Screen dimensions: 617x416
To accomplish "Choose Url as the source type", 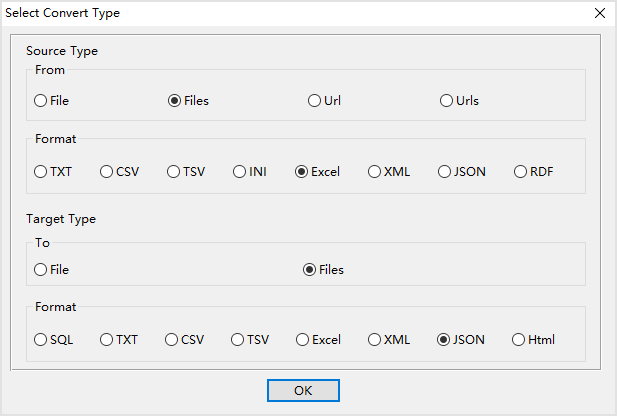I will click(x=315, y=101).
